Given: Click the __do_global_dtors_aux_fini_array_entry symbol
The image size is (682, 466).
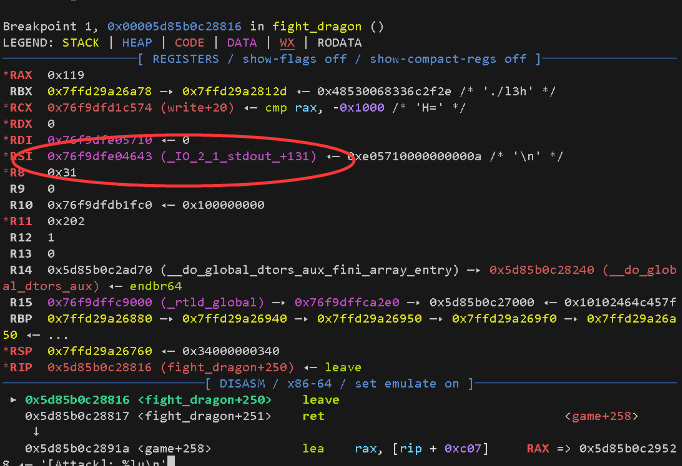Looking at the screenshot, I should [310, 270].
